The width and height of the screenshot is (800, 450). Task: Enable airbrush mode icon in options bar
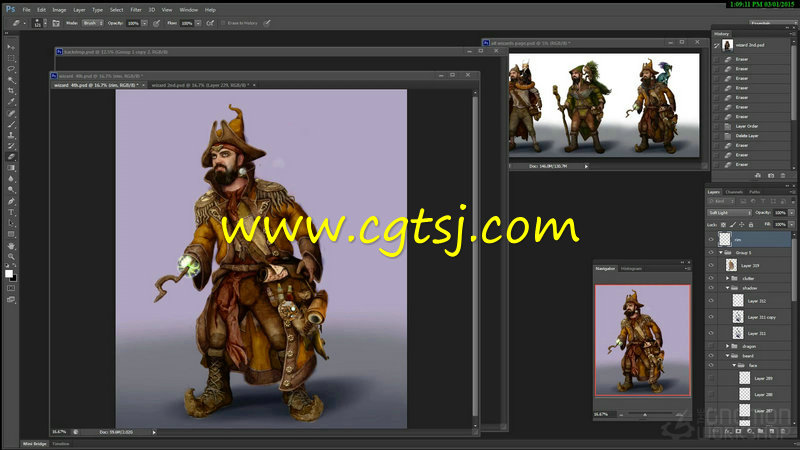(210, 23)
